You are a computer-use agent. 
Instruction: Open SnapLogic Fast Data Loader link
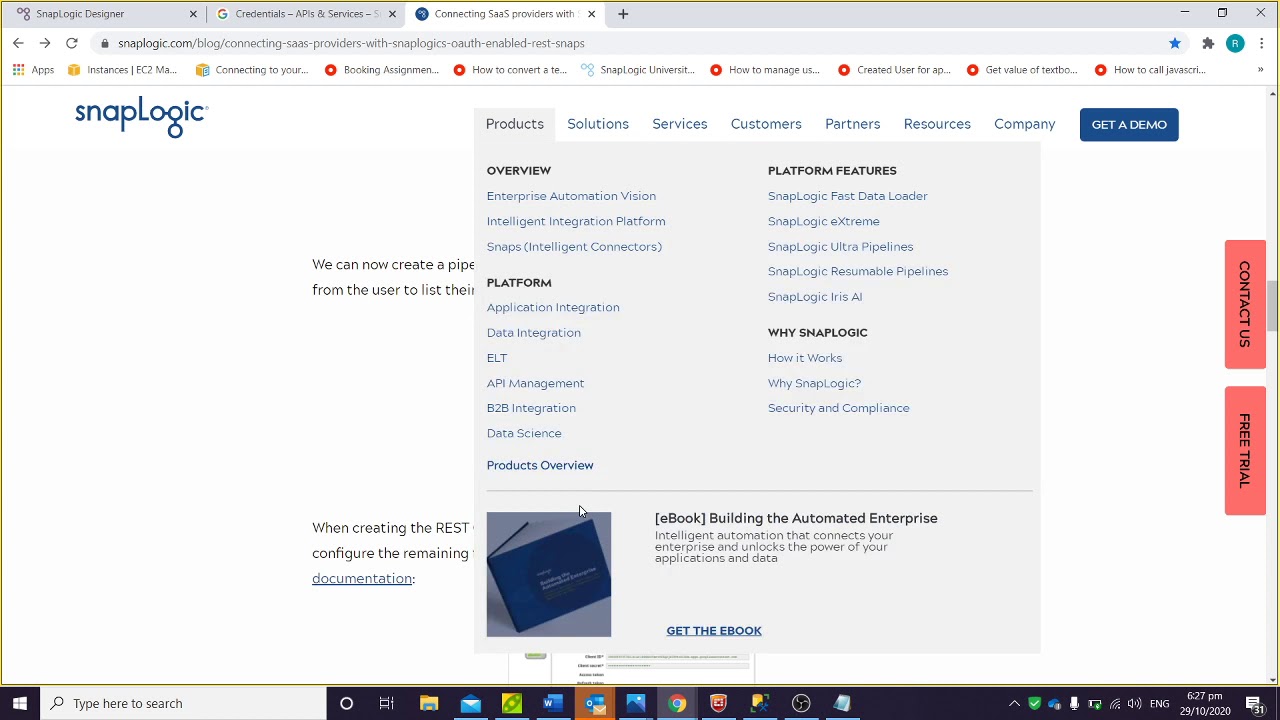coord(848,196)
